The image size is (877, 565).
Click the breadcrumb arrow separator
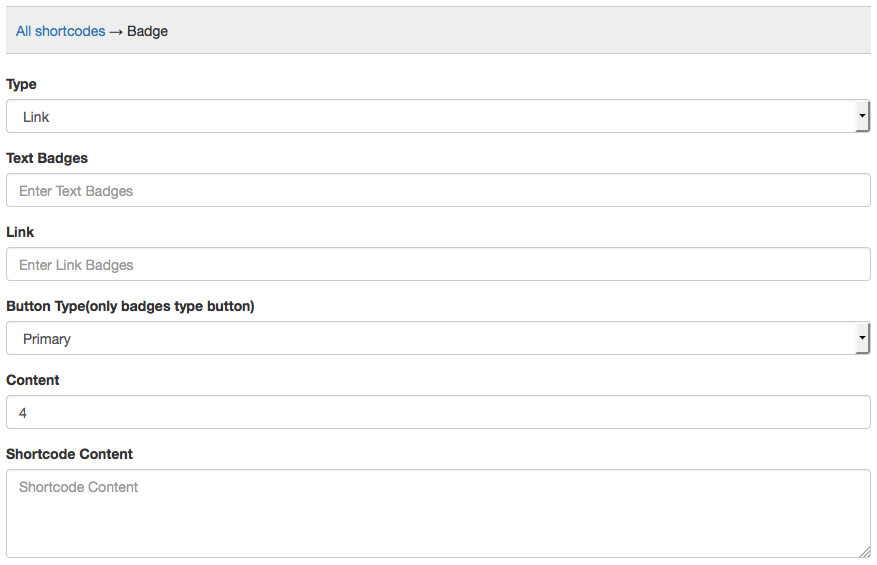[x=116, y=31]
